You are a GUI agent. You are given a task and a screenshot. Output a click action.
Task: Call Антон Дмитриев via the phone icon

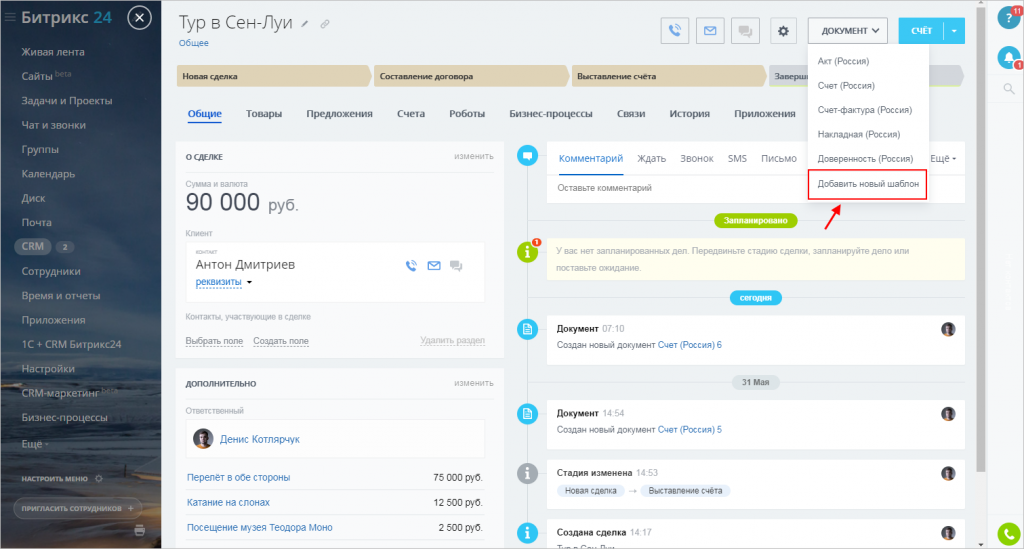[x=411, y=266]
